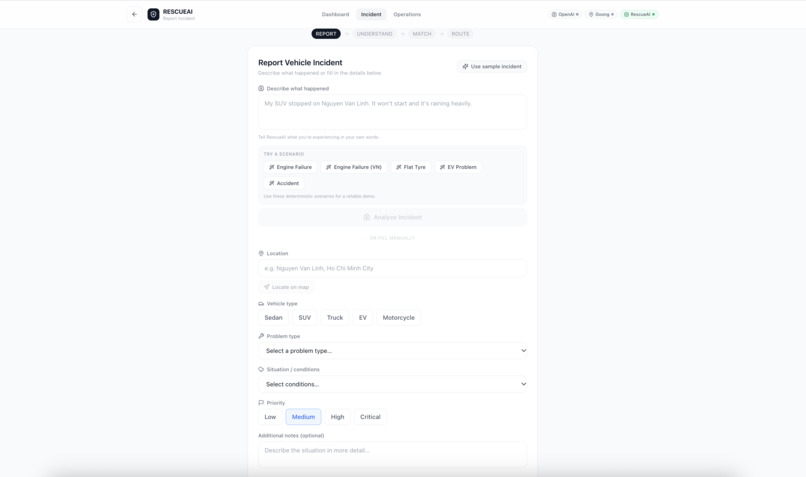The height and width of the screenshot is (477, 806).
Task: Select SUV vehicle type
Action: click(x=305, y=318)
